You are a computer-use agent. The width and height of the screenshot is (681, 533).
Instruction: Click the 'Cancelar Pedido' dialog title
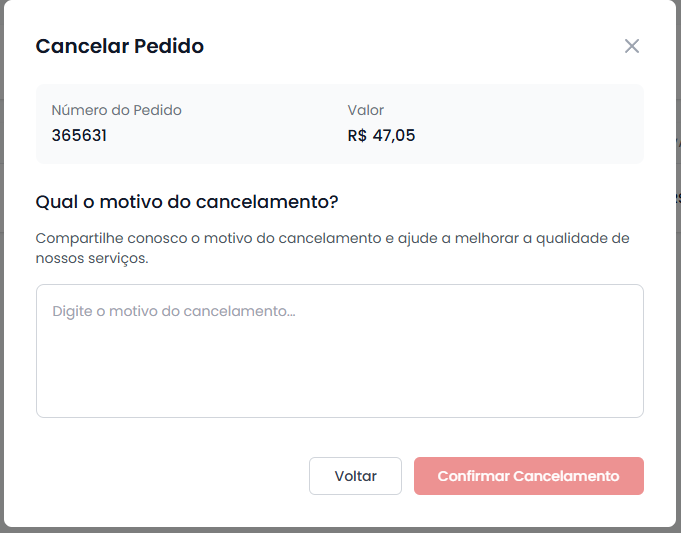click(120, 46)
